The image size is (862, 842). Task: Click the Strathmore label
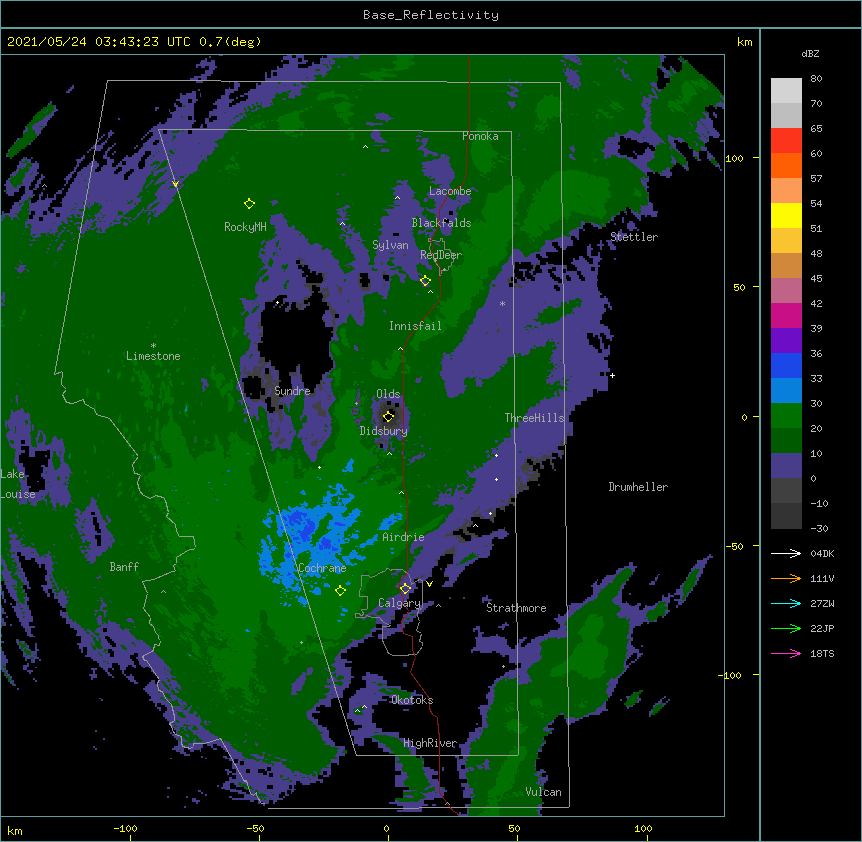click(x=516, y=608)
